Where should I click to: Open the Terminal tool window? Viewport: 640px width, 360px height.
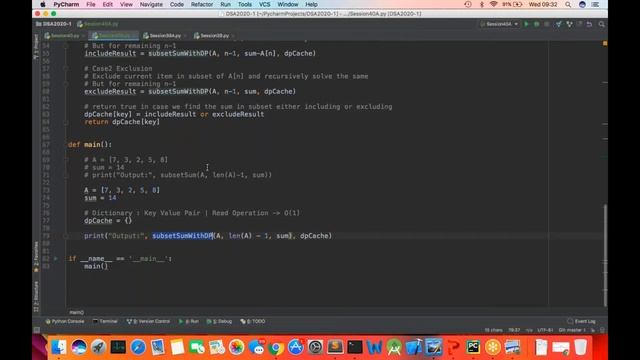point(105,321)
